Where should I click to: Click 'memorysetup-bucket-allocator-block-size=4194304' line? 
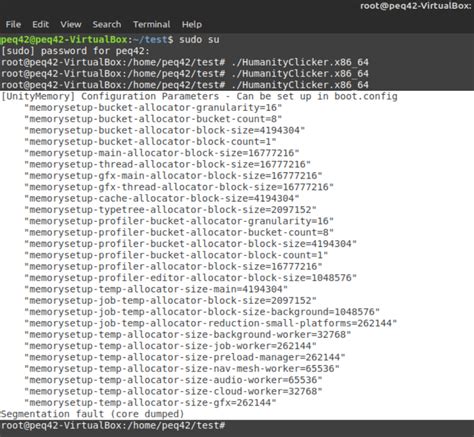165,130
